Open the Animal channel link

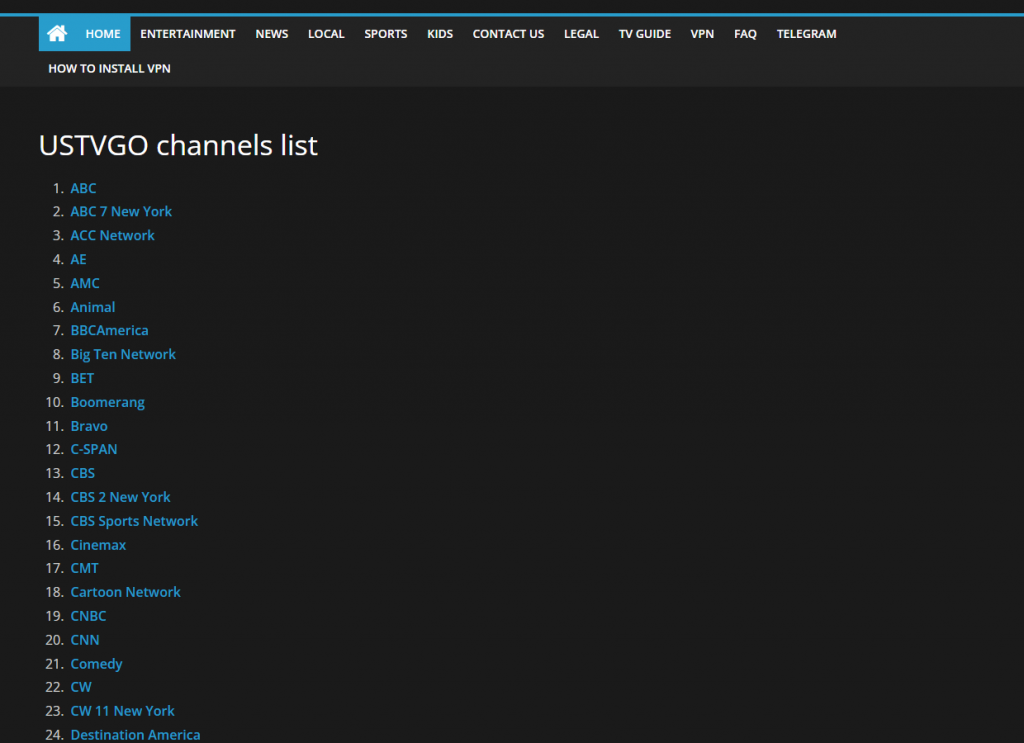tap(93, 307)
